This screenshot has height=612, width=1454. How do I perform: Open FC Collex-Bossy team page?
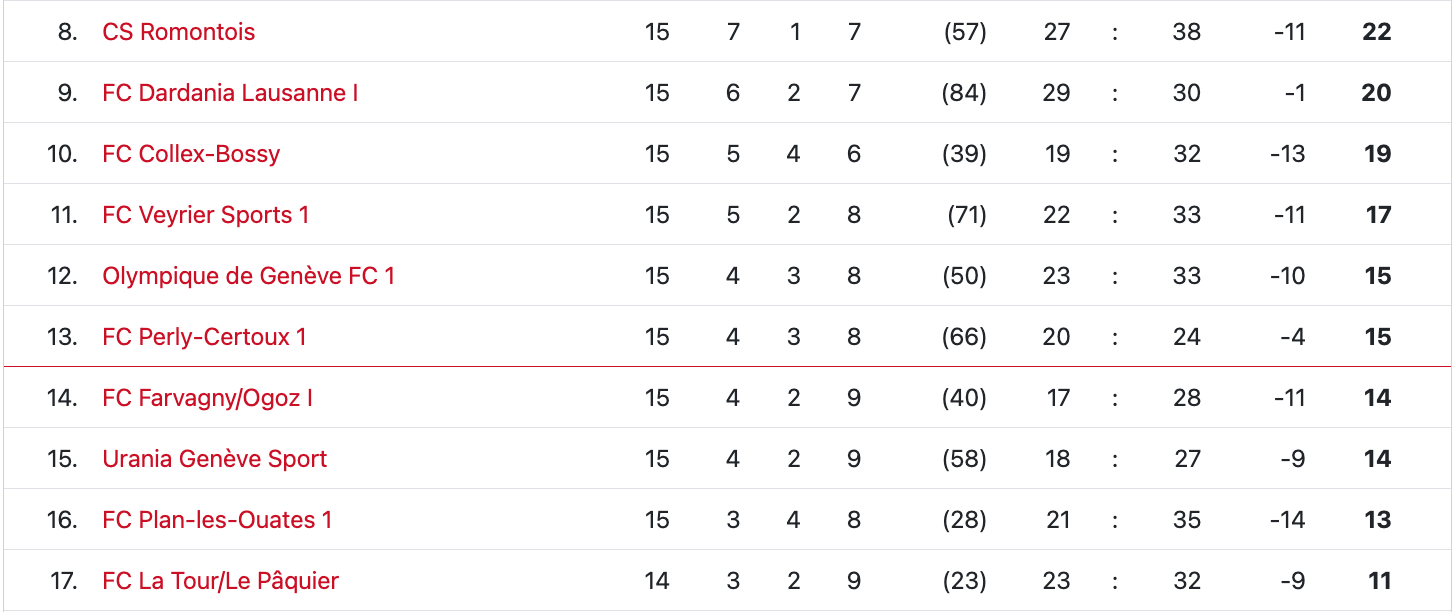coord(191,154)
